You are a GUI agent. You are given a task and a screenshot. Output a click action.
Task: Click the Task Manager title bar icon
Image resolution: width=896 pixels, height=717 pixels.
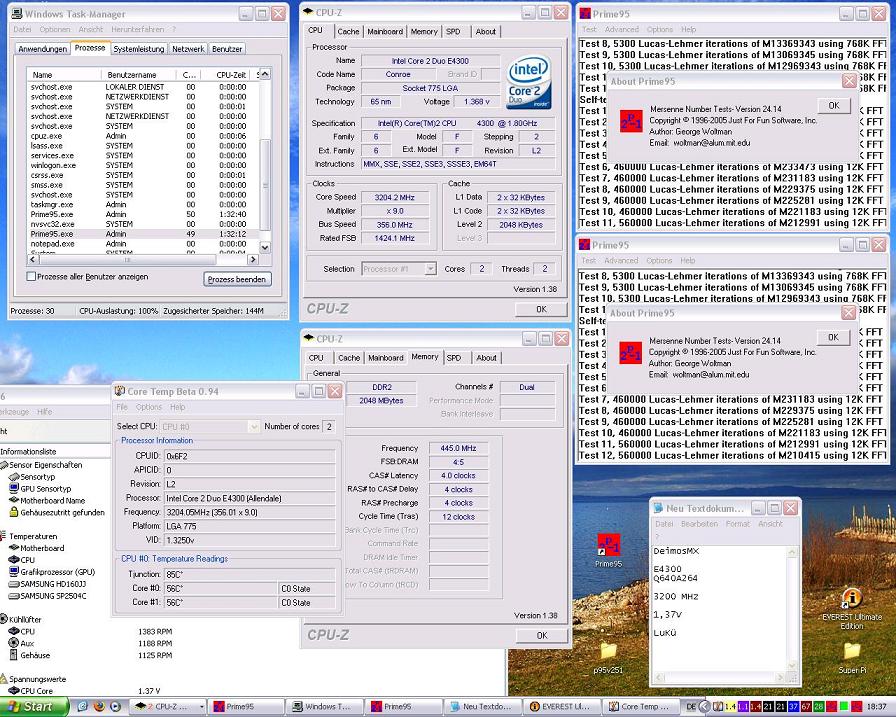point(17,13)
